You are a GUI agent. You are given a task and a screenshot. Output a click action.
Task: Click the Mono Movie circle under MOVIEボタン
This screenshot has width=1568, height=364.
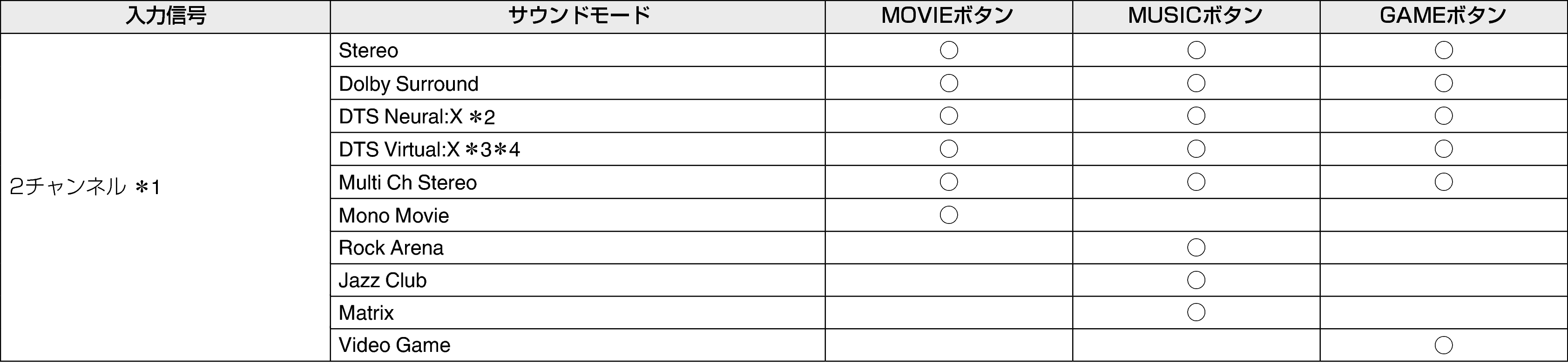[x=948, y=215]
